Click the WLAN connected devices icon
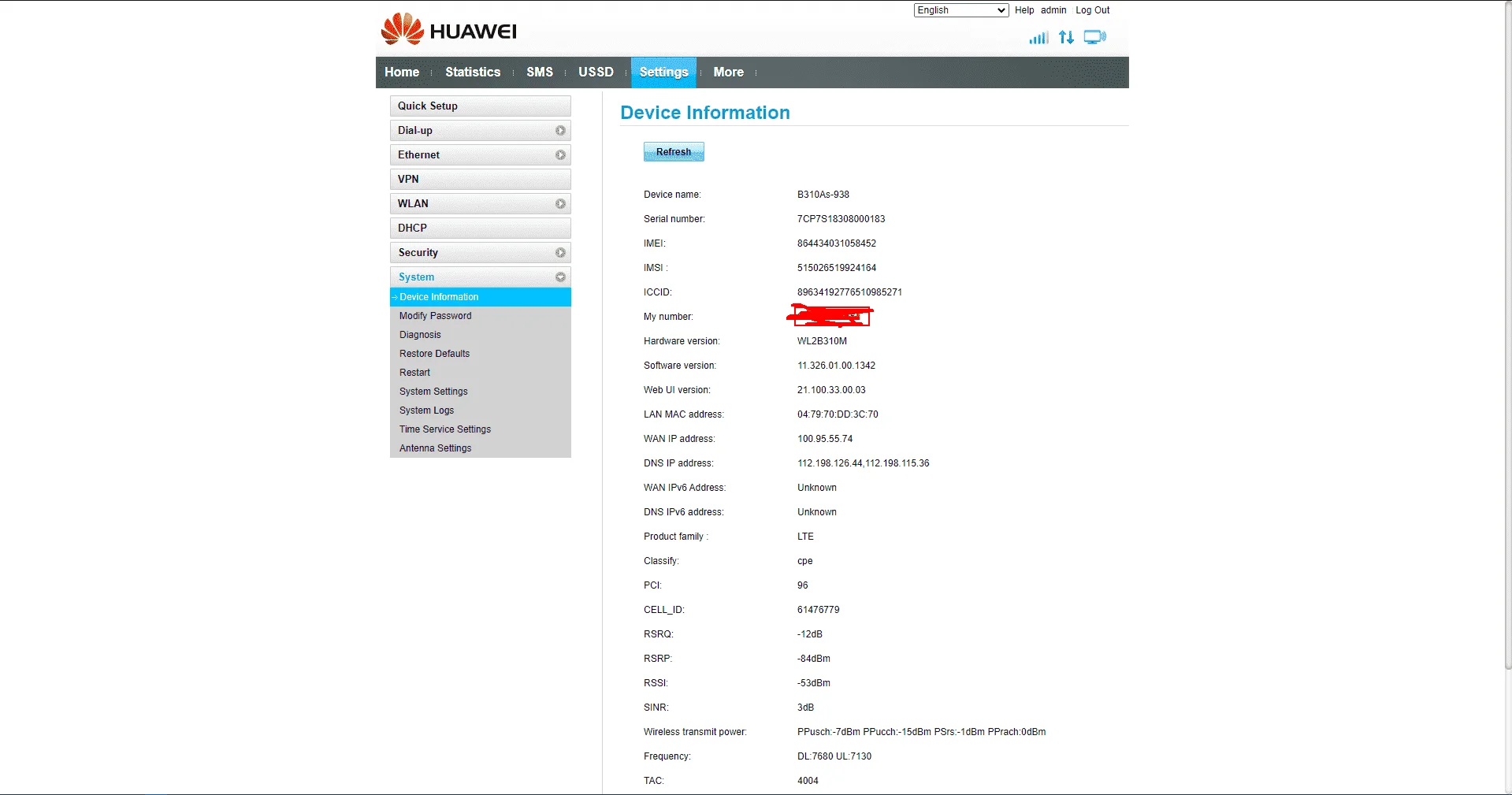1512x795 pixels. point(1094,37)
